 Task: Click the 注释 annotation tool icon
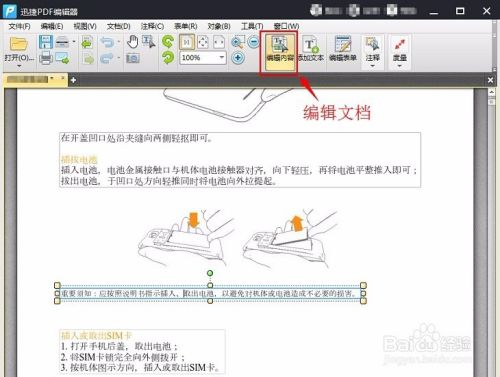(372, 45)
